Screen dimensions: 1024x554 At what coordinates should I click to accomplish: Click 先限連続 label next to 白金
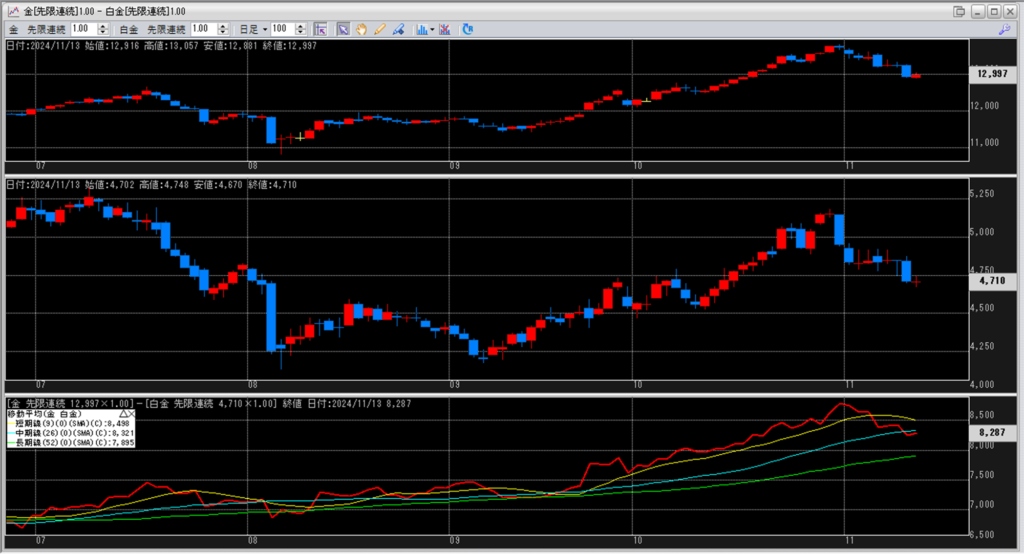167,29
